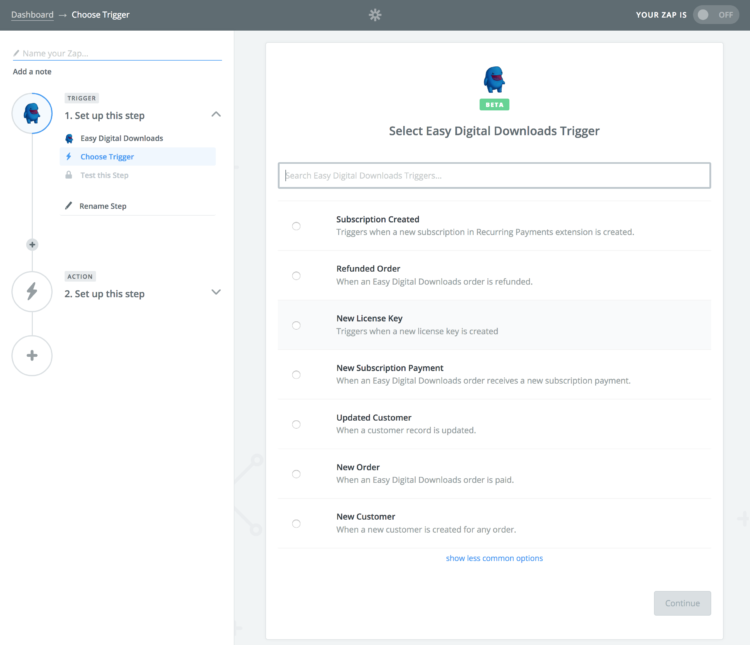
Task: Open '1. Set up this step' heading
Action: pyautogui.click(x=104, y=116)
